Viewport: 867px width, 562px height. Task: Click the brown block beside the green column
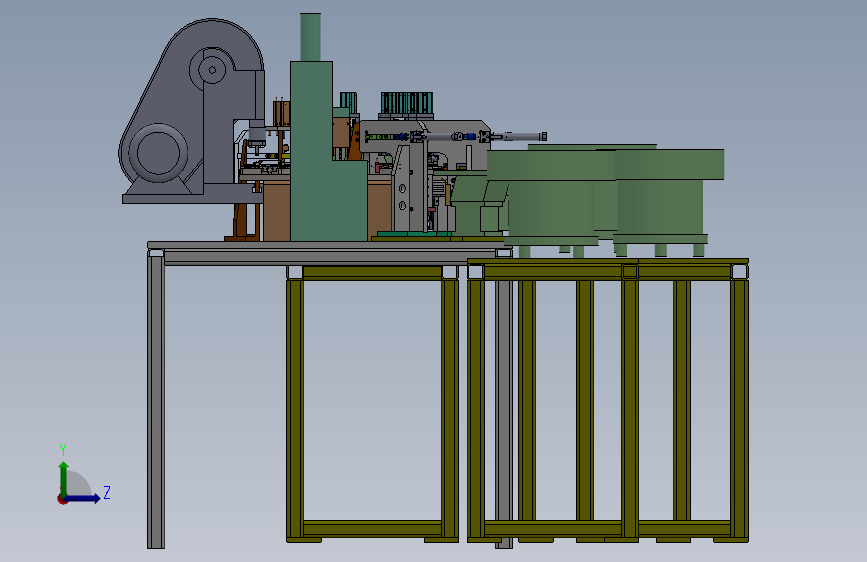click(276, 211)
